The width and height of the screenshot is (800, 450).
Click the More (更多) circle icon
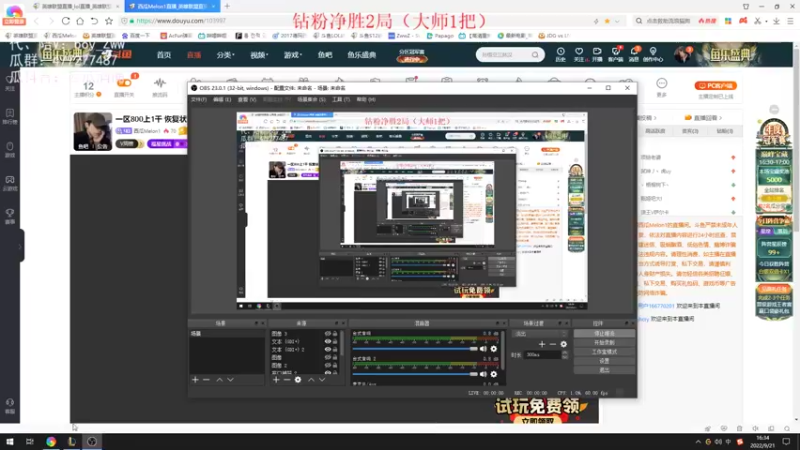pyautogui.click(x=662, y=84)
